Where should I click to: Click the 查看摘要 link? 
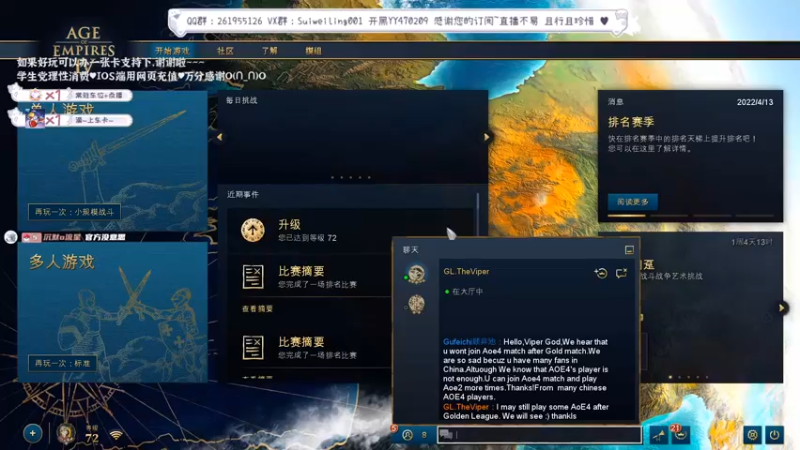[x=257, y=309]
